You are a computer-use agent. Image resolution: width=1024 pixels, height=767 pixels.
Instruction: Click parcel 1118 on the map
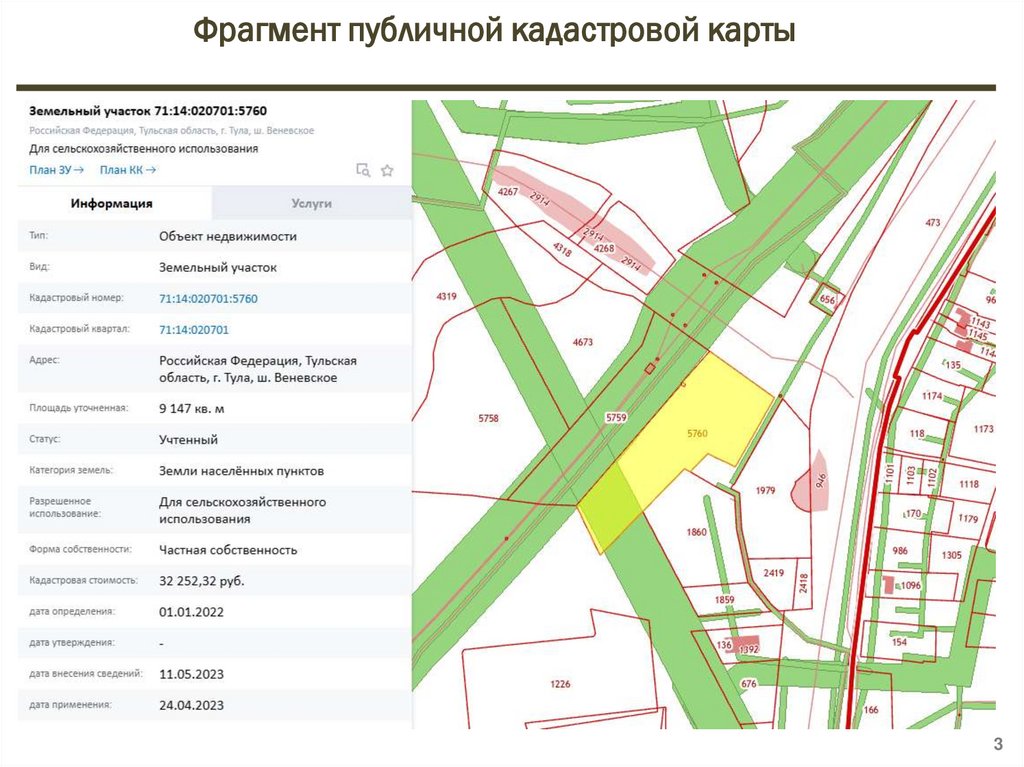(969, 484)
